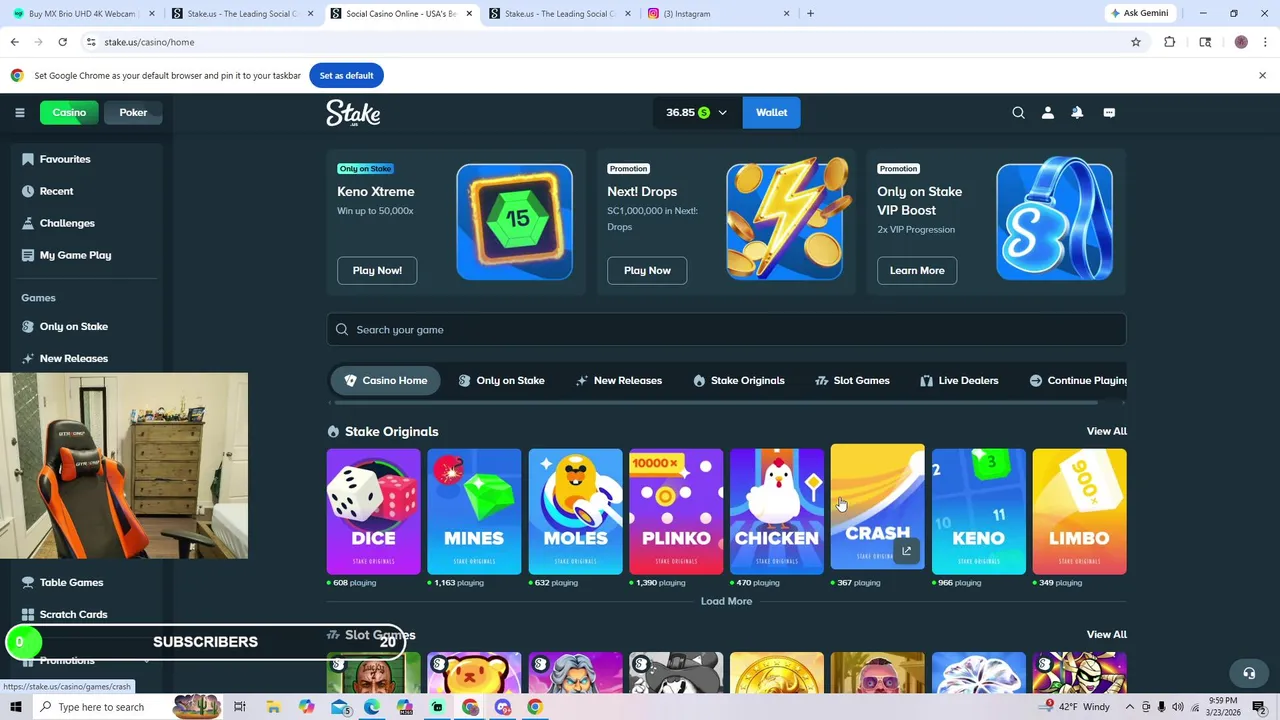Switch to the Instagram tab

718,14
